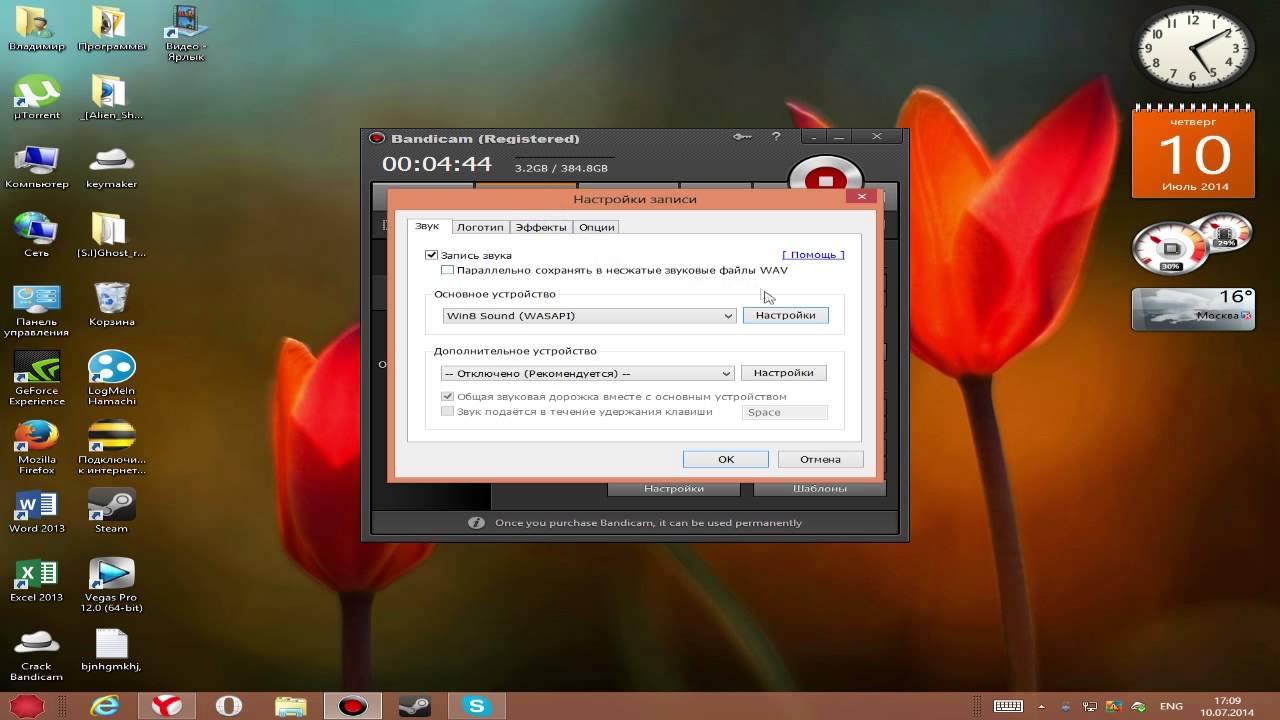Switch to the Логотип tab
The width and height of the screenshot is (1280, 720).
(x=480, y=227)
